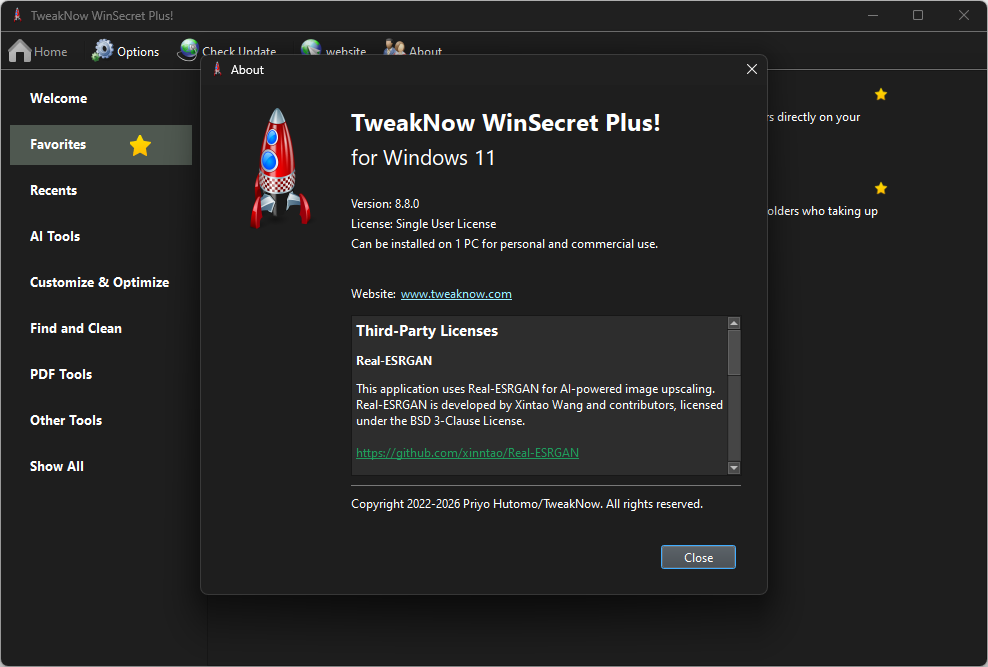Click the favorite star near 'directly on your'
Screen dimensions: 988x667
coord(881,94)
